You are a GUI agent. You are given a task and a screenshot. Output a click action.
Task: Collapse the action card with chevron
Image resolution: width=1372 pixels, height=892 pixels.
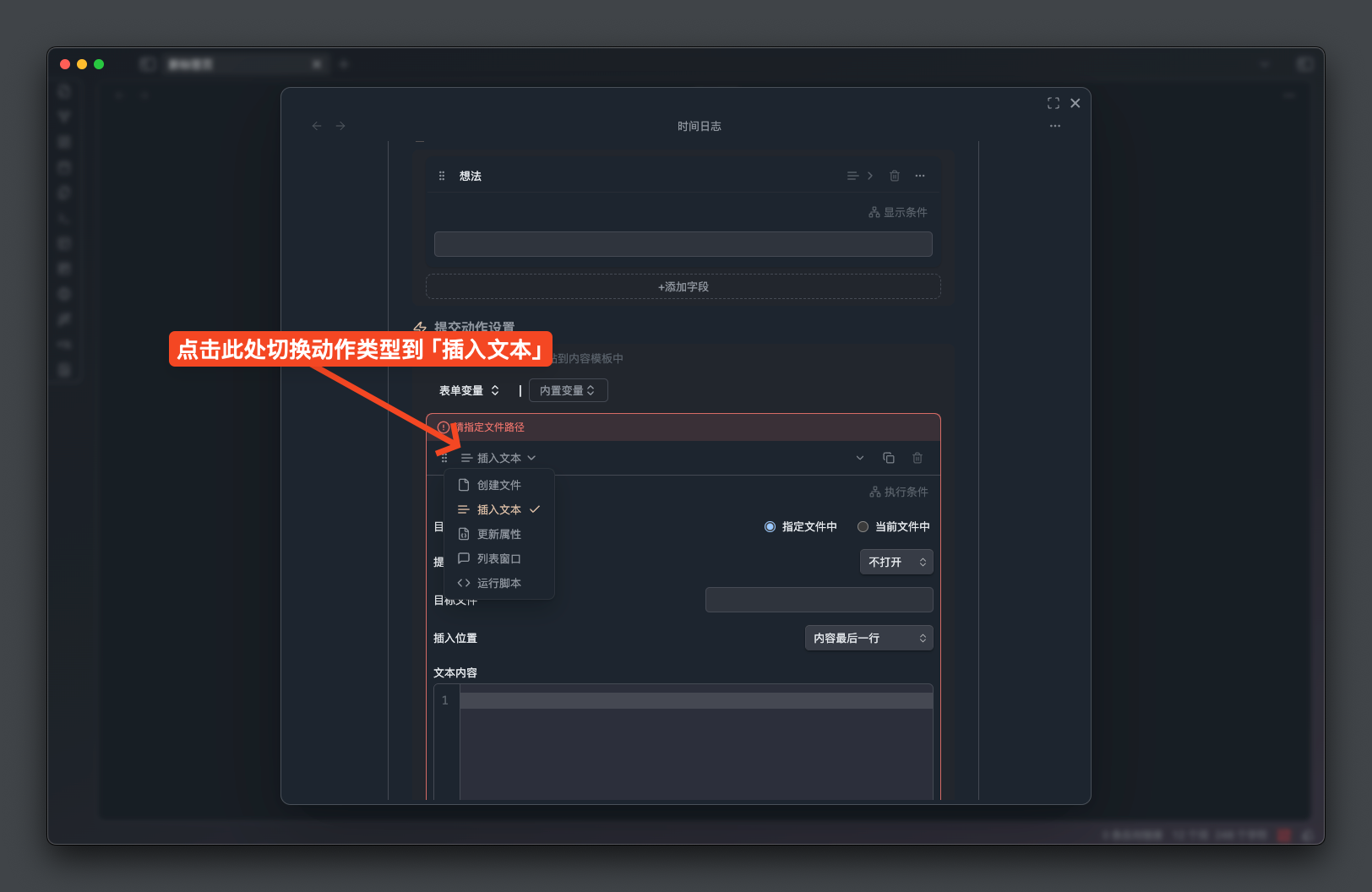(x=860, y=458)
